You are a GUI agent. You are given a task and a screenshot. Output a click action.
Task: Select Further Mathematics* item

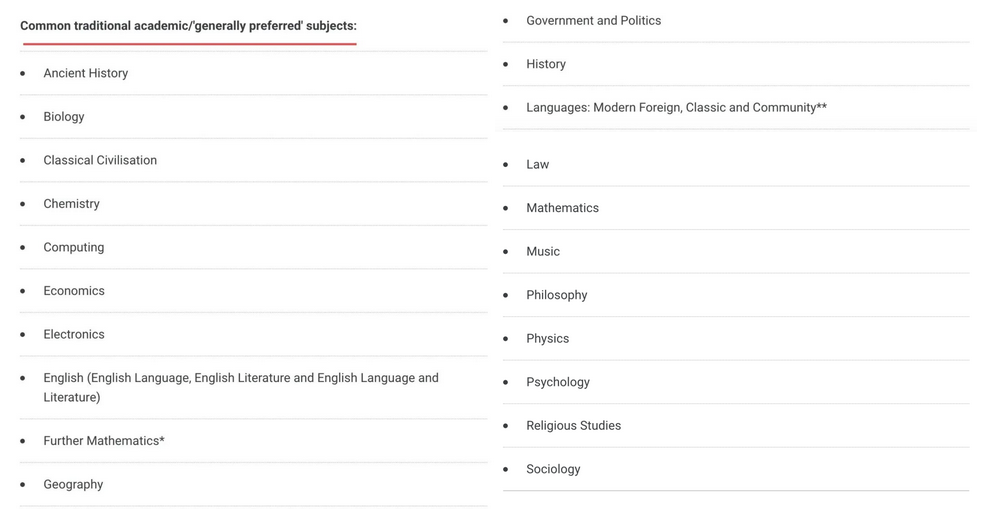click(104, 441)
